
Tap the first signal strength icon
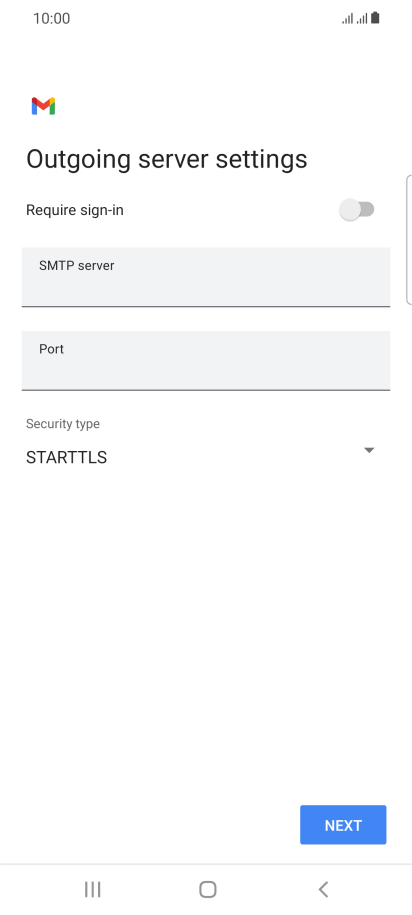click(x=347, y=19)
